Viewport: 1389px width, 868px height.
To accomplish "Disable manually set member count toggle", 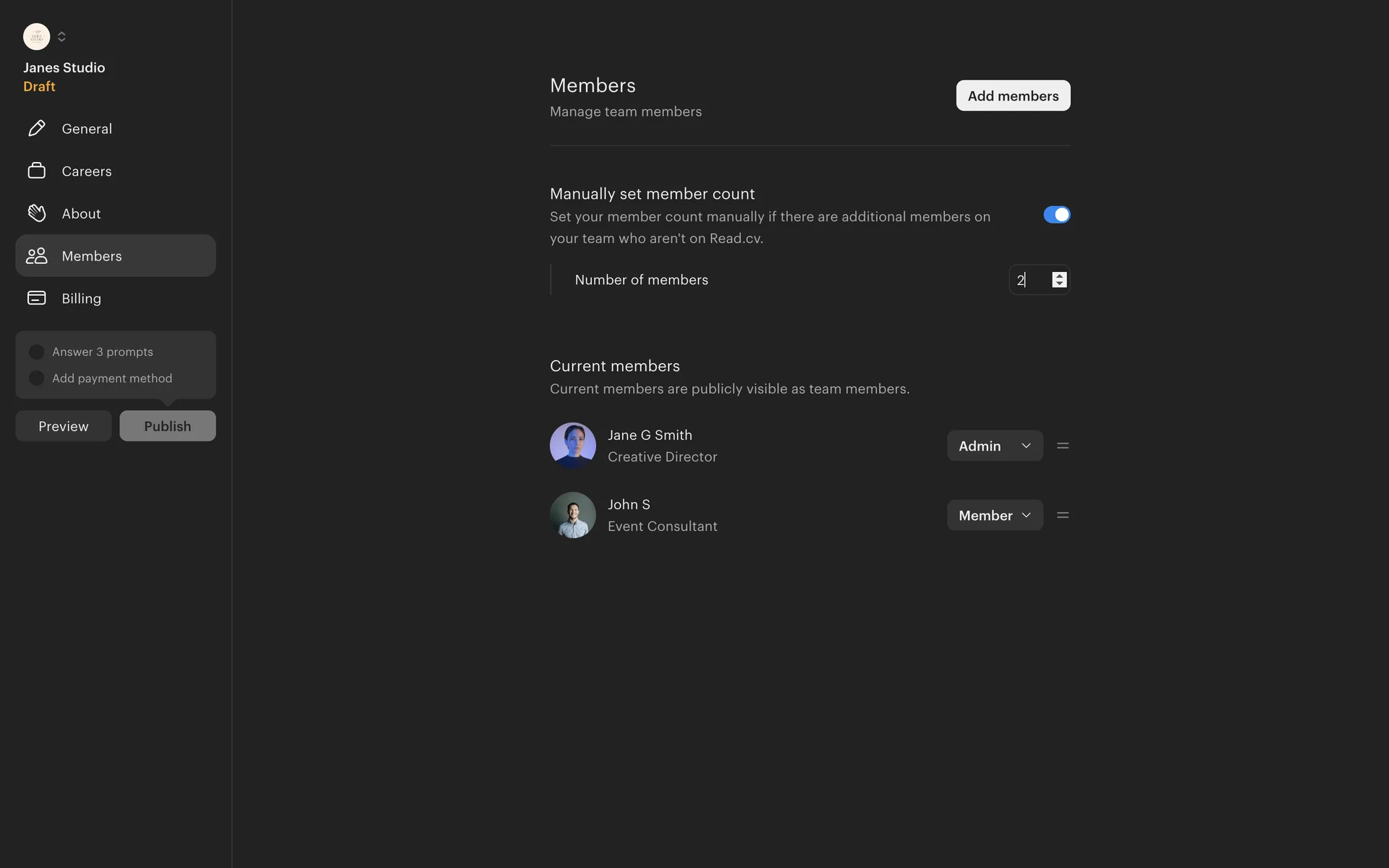I will click(1056, 215).
